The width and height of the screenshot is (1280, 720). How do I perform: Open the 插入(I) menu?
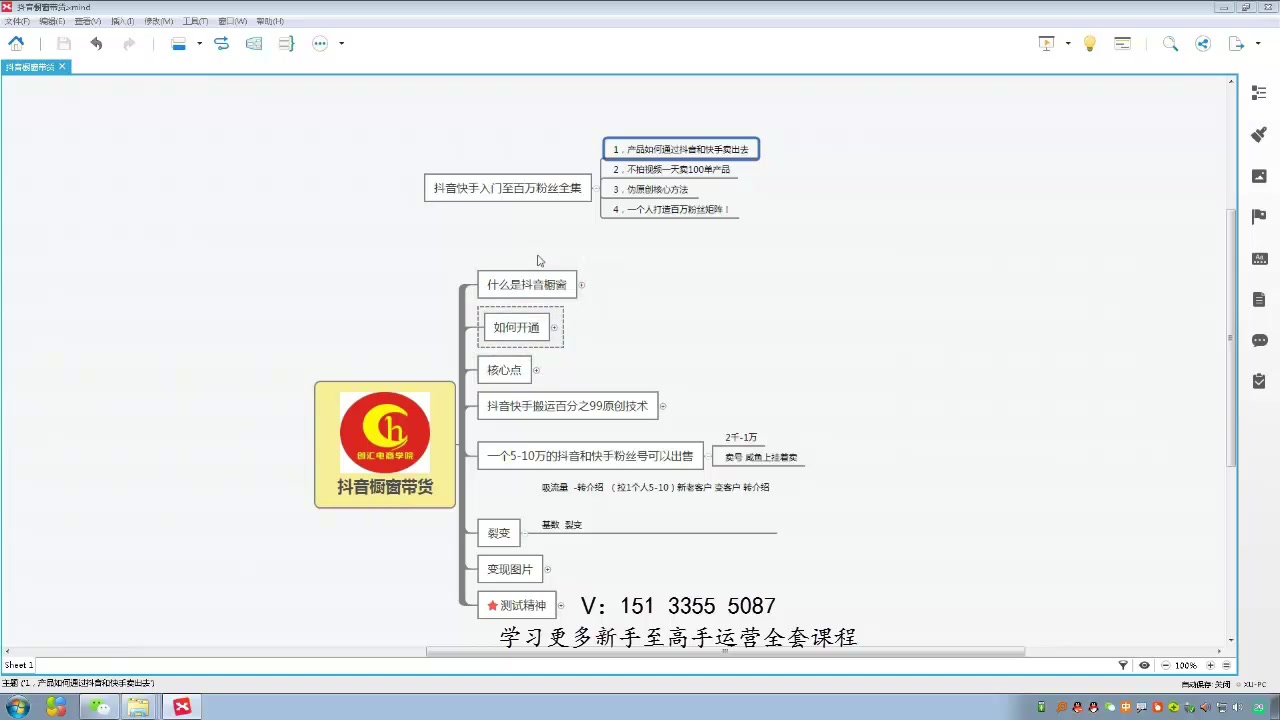[122, 21]
